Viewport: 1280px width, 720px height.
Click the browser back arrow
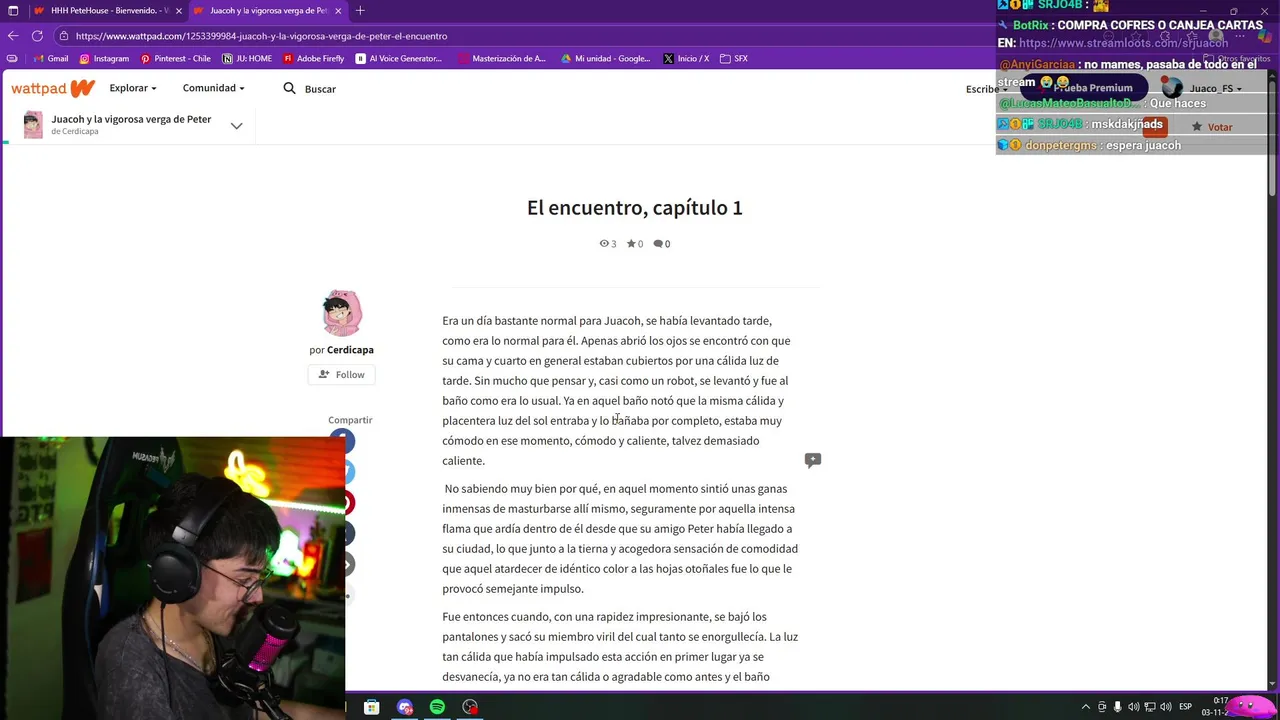[x=13, y=36]
